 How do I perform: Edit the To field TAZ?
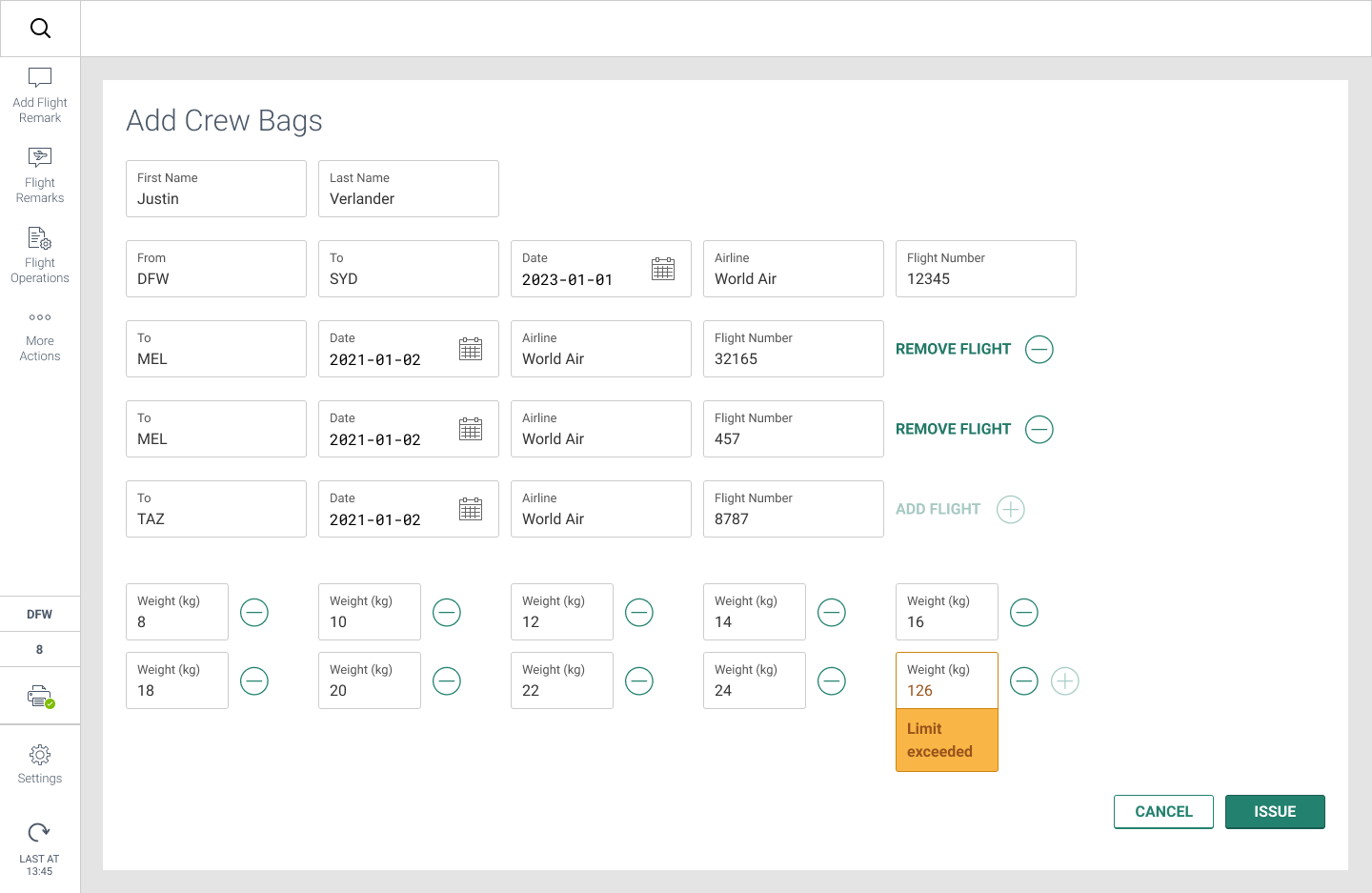coord(216,509)
